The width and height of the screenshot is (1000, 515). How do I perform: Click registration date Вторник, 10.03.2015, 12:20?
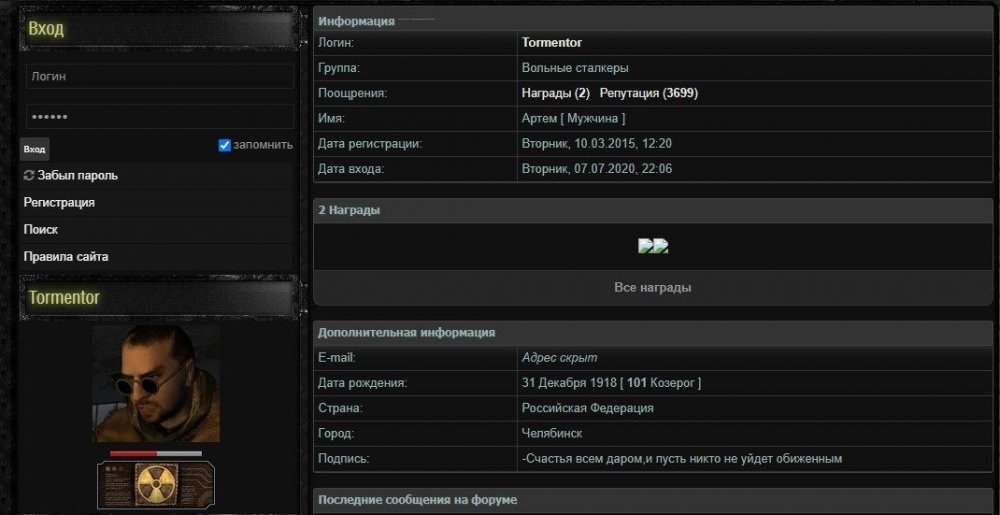[596, 144]
